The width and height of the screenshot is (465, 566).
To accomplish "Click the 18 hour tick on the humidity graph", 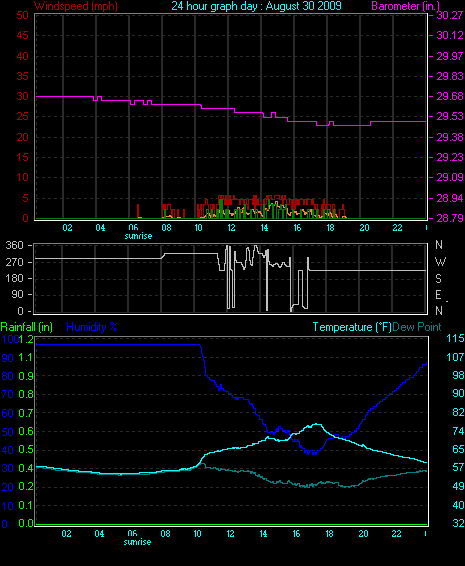I will tap(329, 534).
